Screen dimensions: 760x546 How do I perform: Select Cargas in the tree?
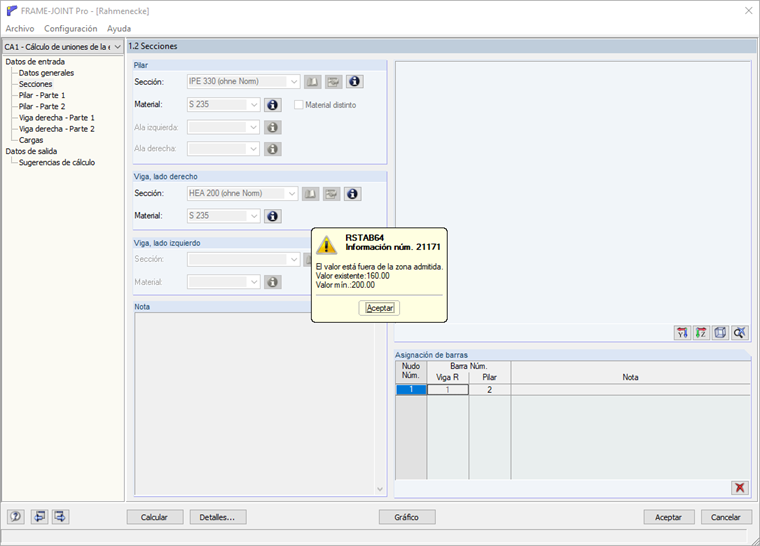click(31, 140)
